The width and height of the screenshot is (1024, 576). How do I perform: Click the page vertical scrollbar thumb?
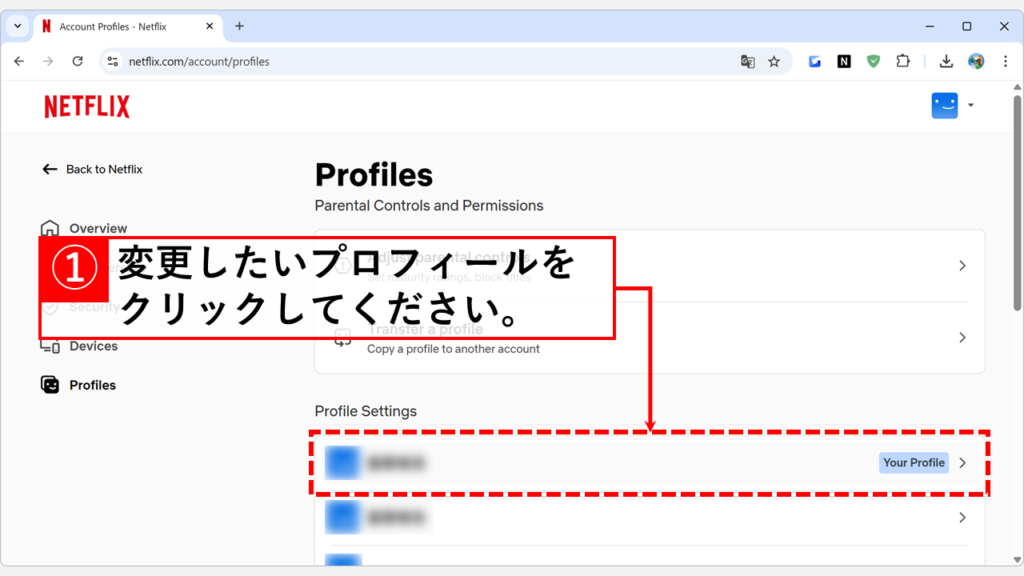point(1017,202)
